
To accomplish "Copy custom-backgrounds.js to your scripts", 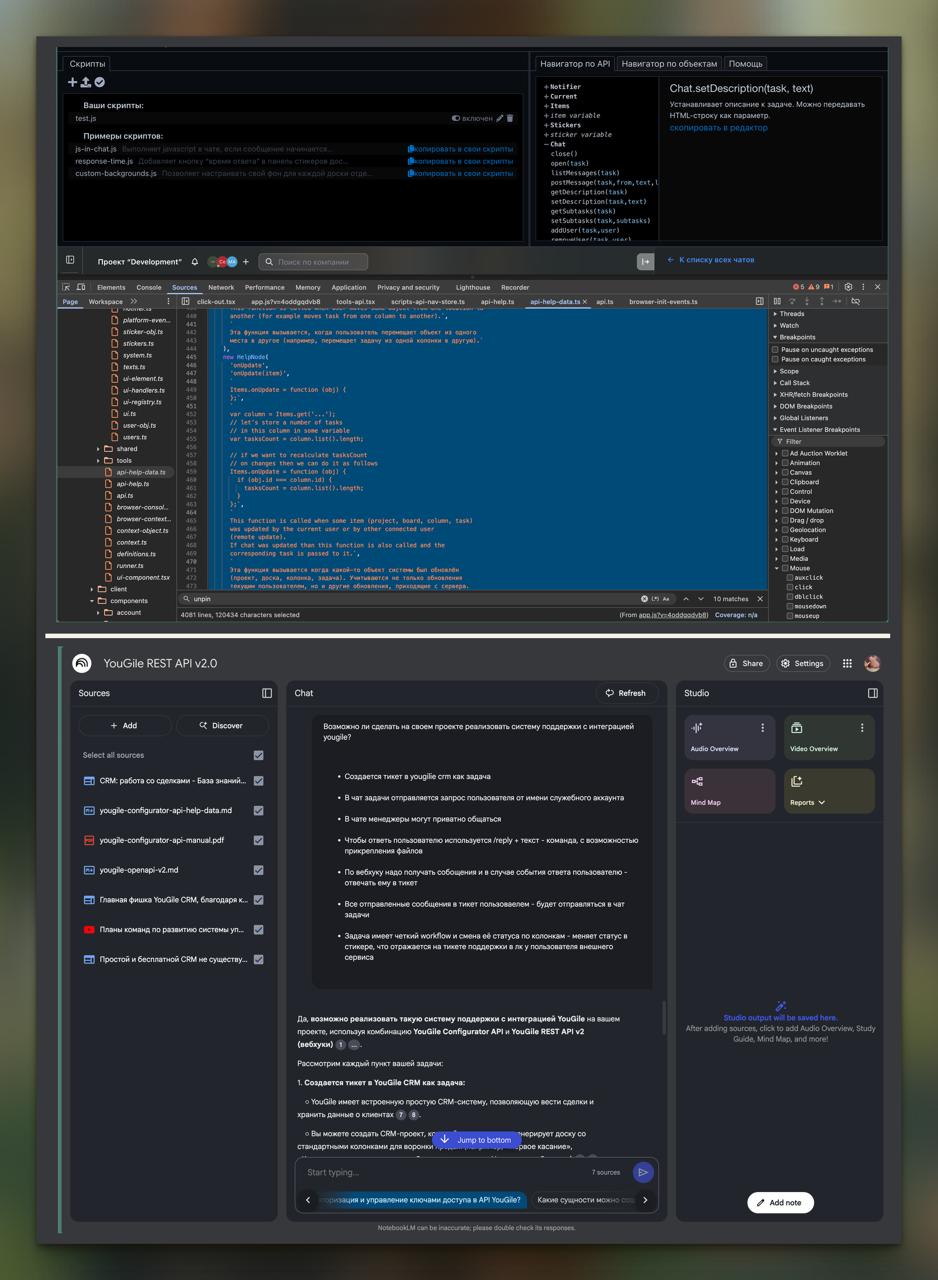I will pos(460,173).
